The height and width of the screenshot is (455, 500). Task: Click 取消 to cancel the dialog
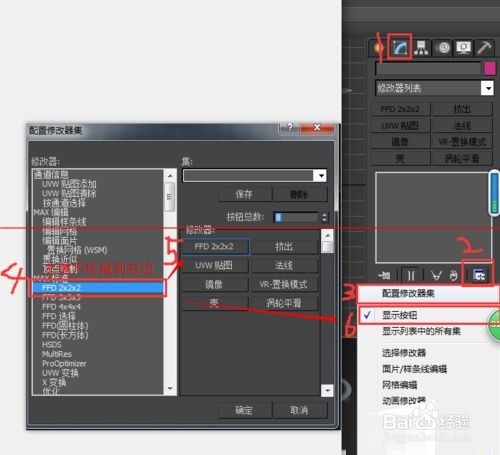[x=299, y=410]
